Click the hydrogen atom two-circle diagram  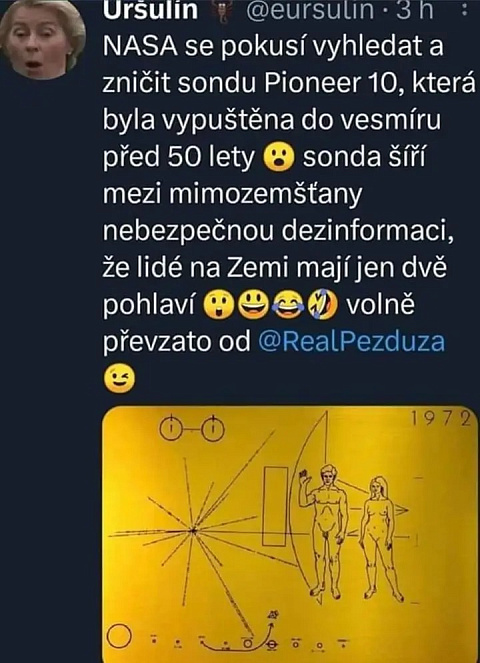coord(192,429)
